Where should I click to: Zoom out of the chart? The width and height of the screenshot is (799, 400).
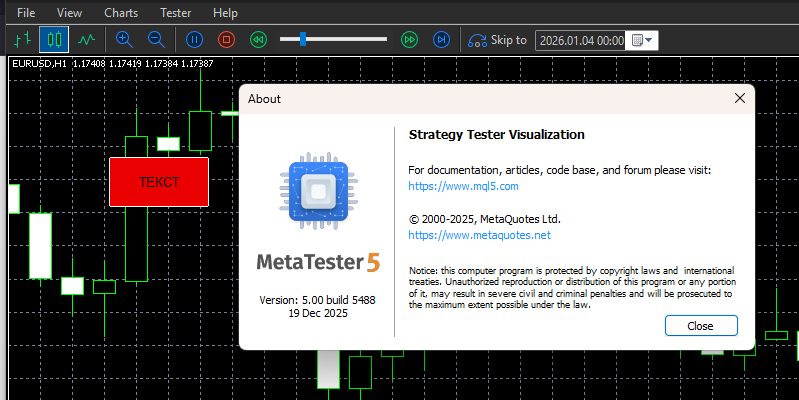click(x=156, y=40)
